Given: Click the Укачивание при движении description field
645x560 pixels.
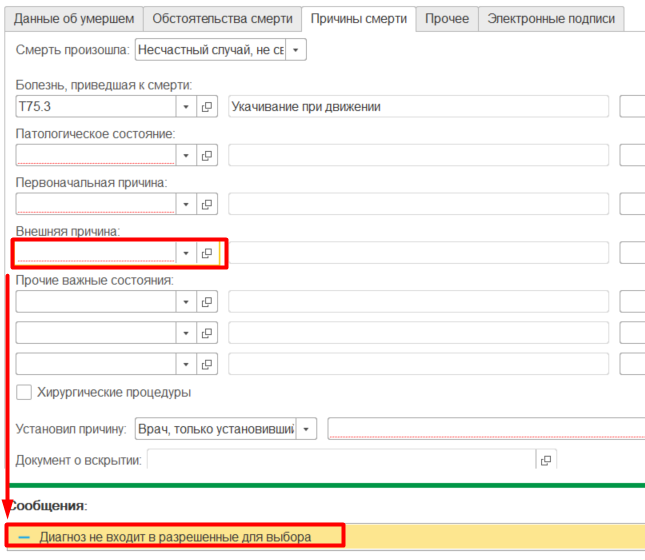Looking at the screenshot, I should 418,107.
